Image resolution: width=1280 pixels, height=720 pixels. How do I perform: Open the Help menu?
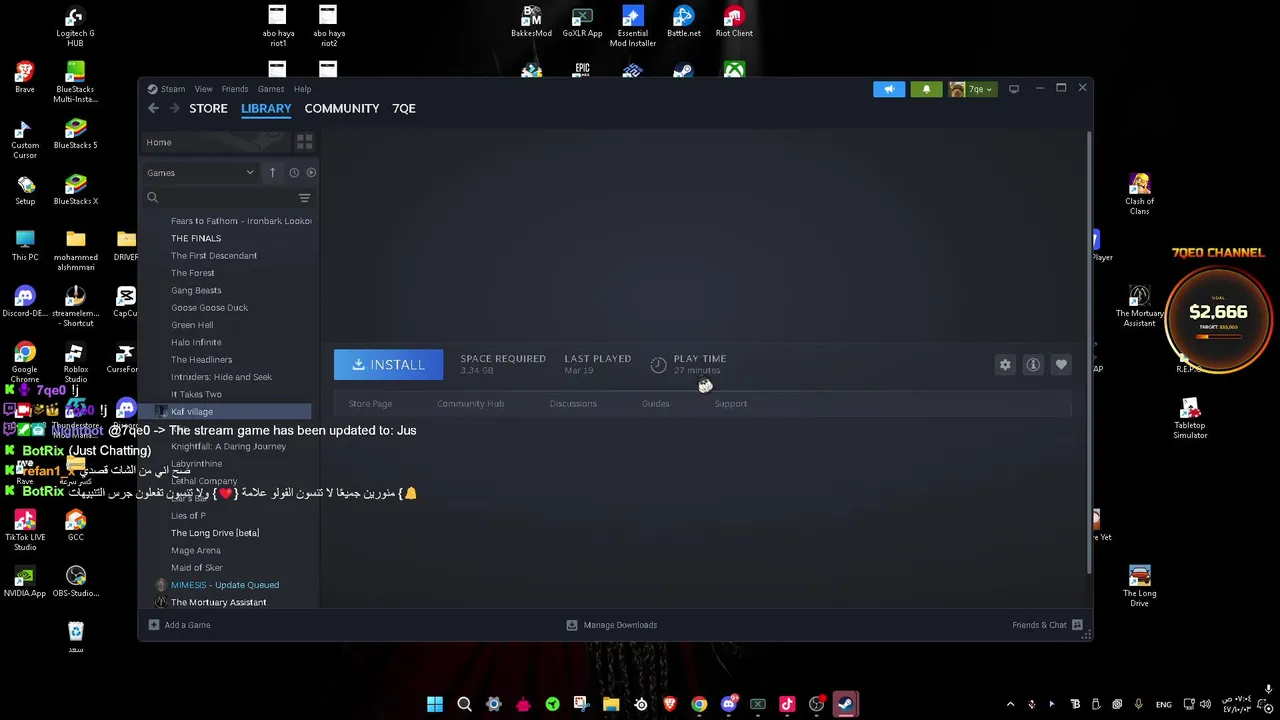click(302, 89)
